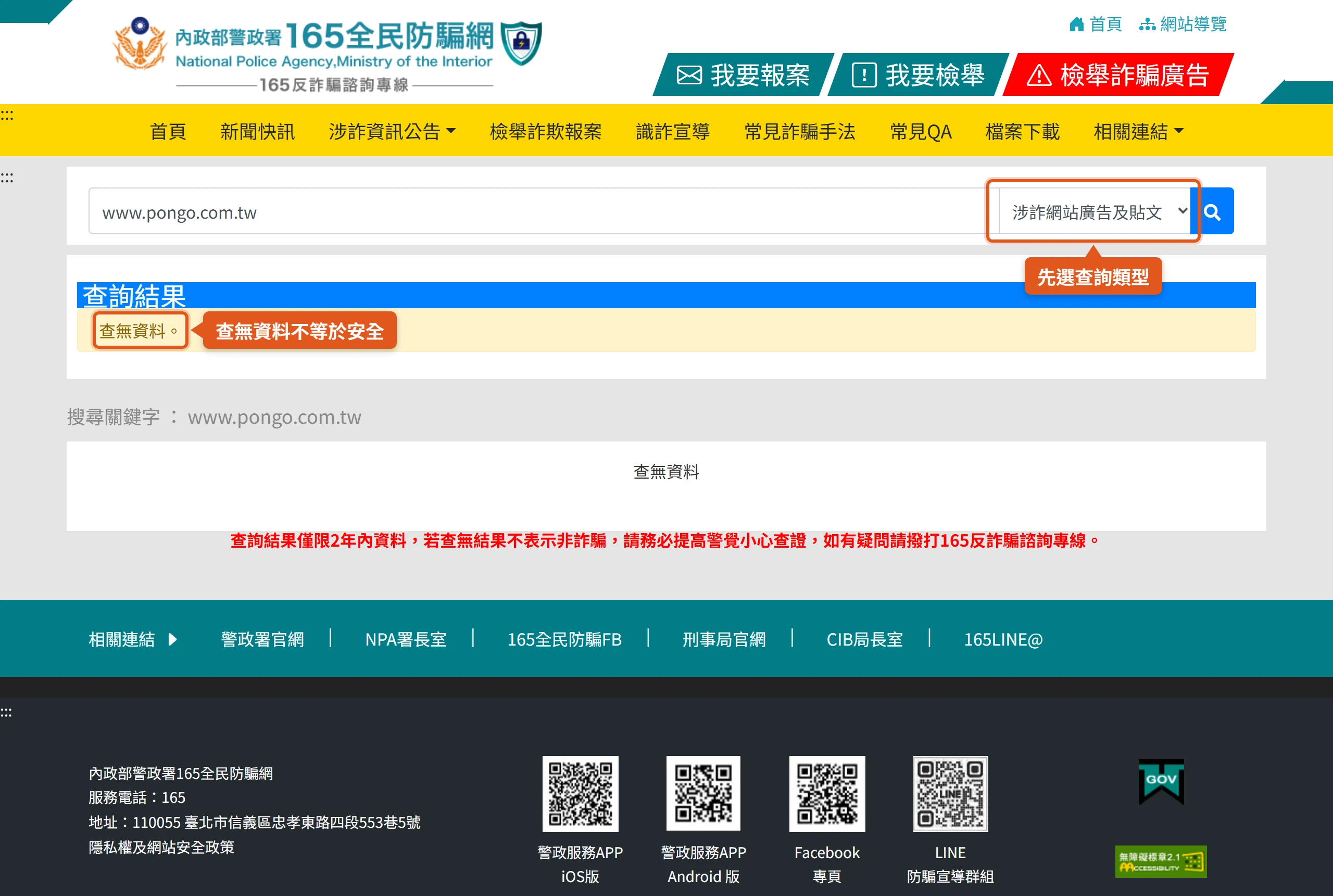The height and width of the screenshot is (896, 1333).
Task: Open 檢舉詐欺報案 menu item
Action: (x=546, y=132)
